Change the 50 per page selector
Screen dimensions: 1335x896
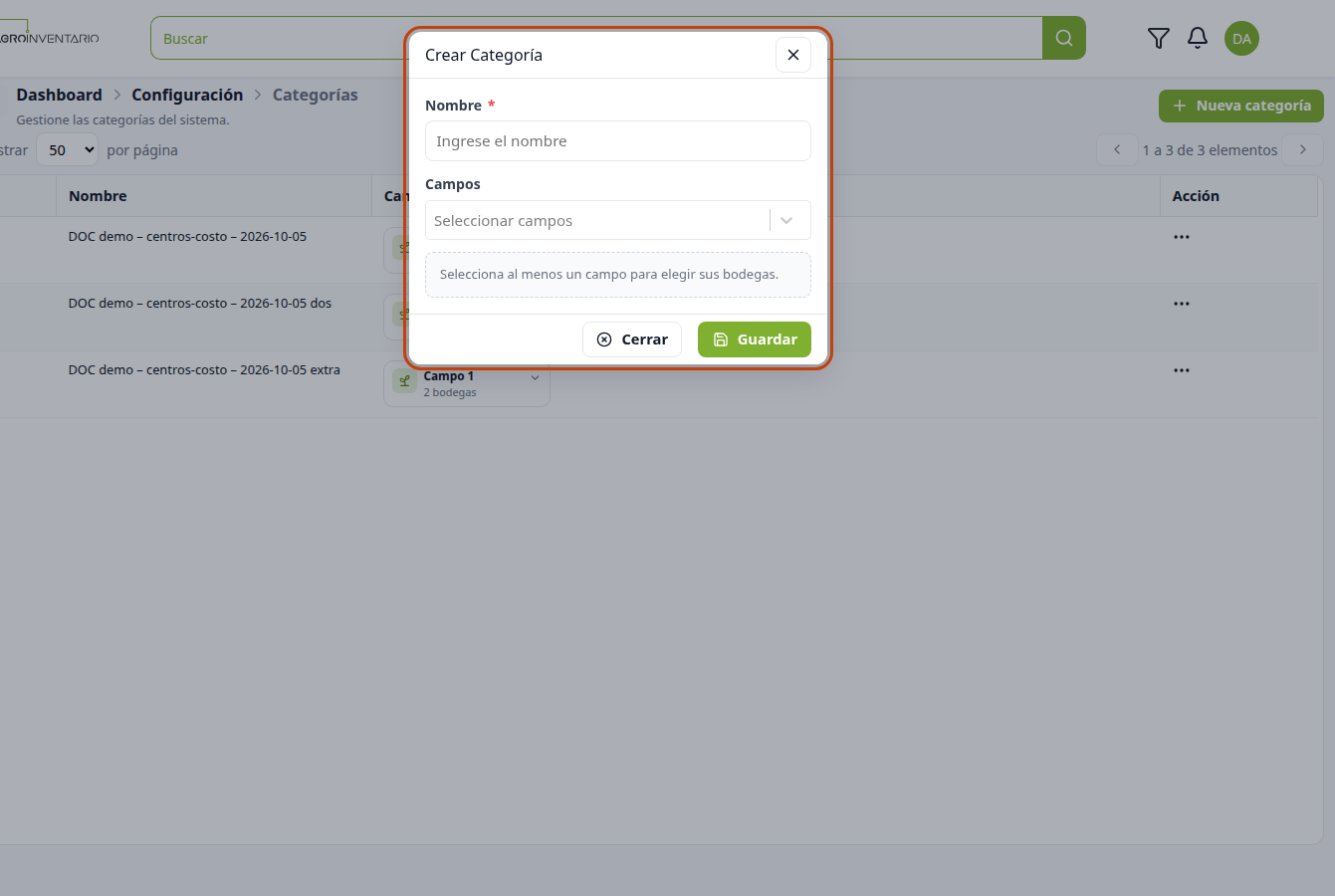[x=68, y=150]
